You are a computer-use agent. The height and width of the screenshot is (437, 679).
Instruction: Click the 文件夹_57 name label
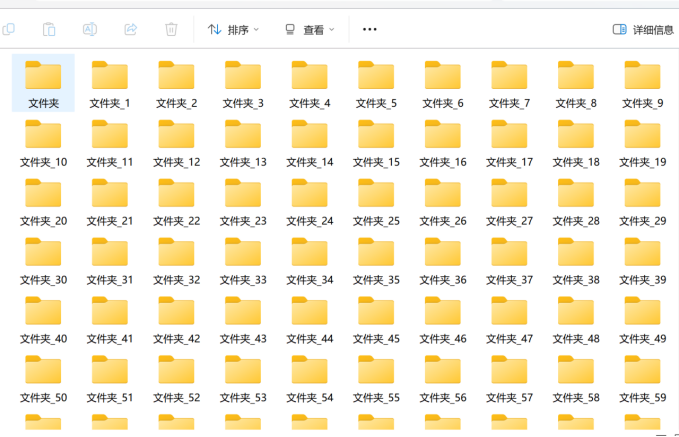click(x=509, y=398)
